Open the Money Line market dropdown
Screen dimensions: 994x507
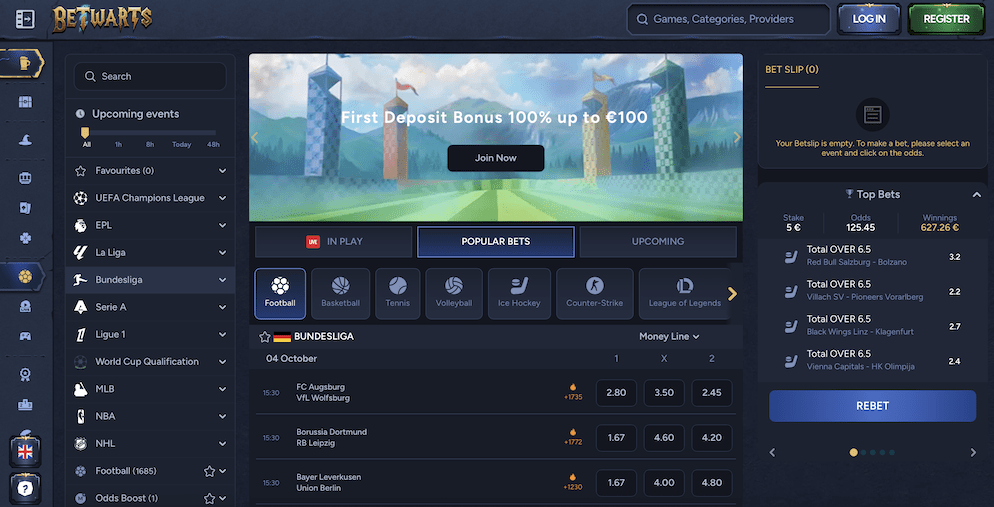(x=669, y=337)
